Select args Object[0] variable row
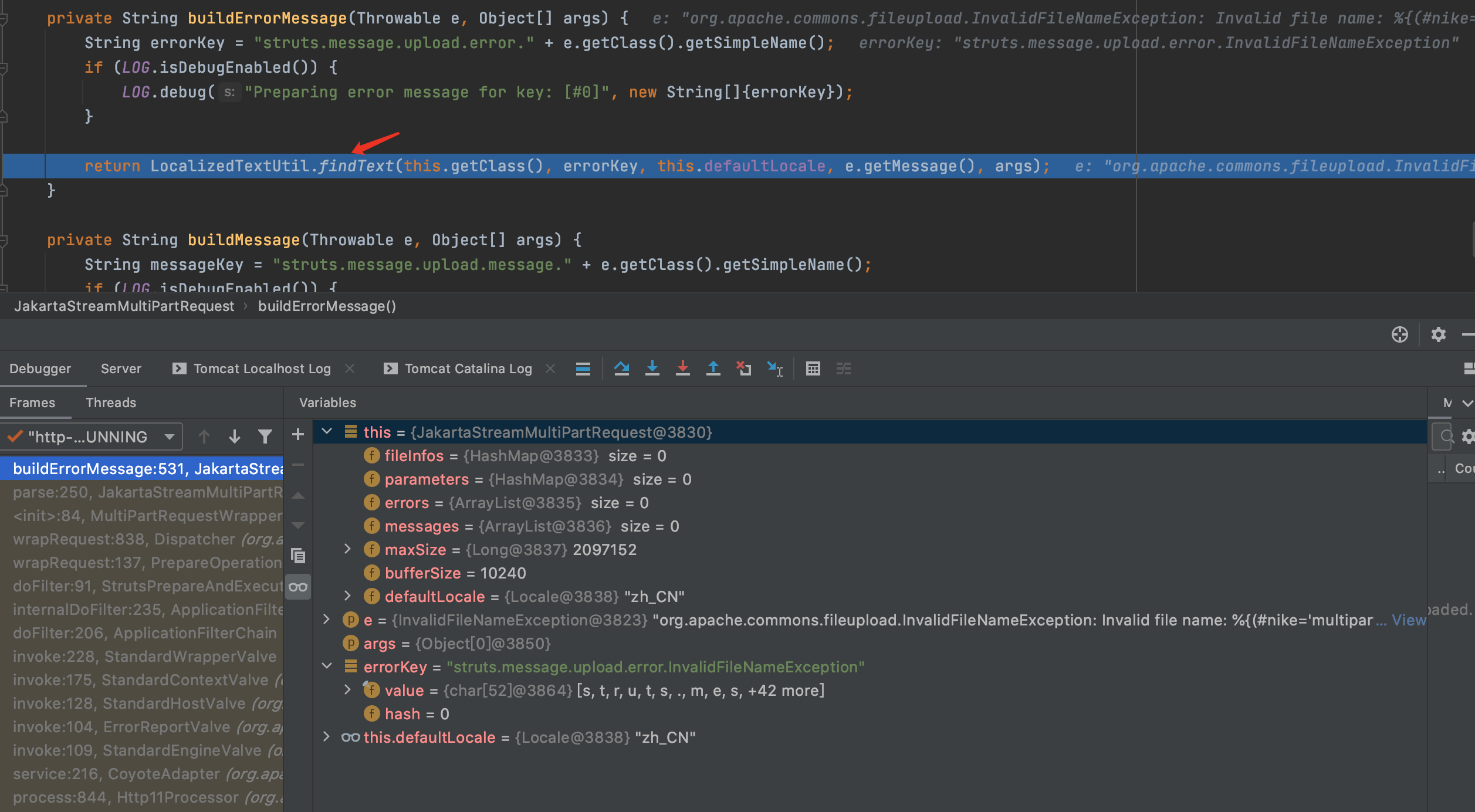 click(x=870, y=644)
